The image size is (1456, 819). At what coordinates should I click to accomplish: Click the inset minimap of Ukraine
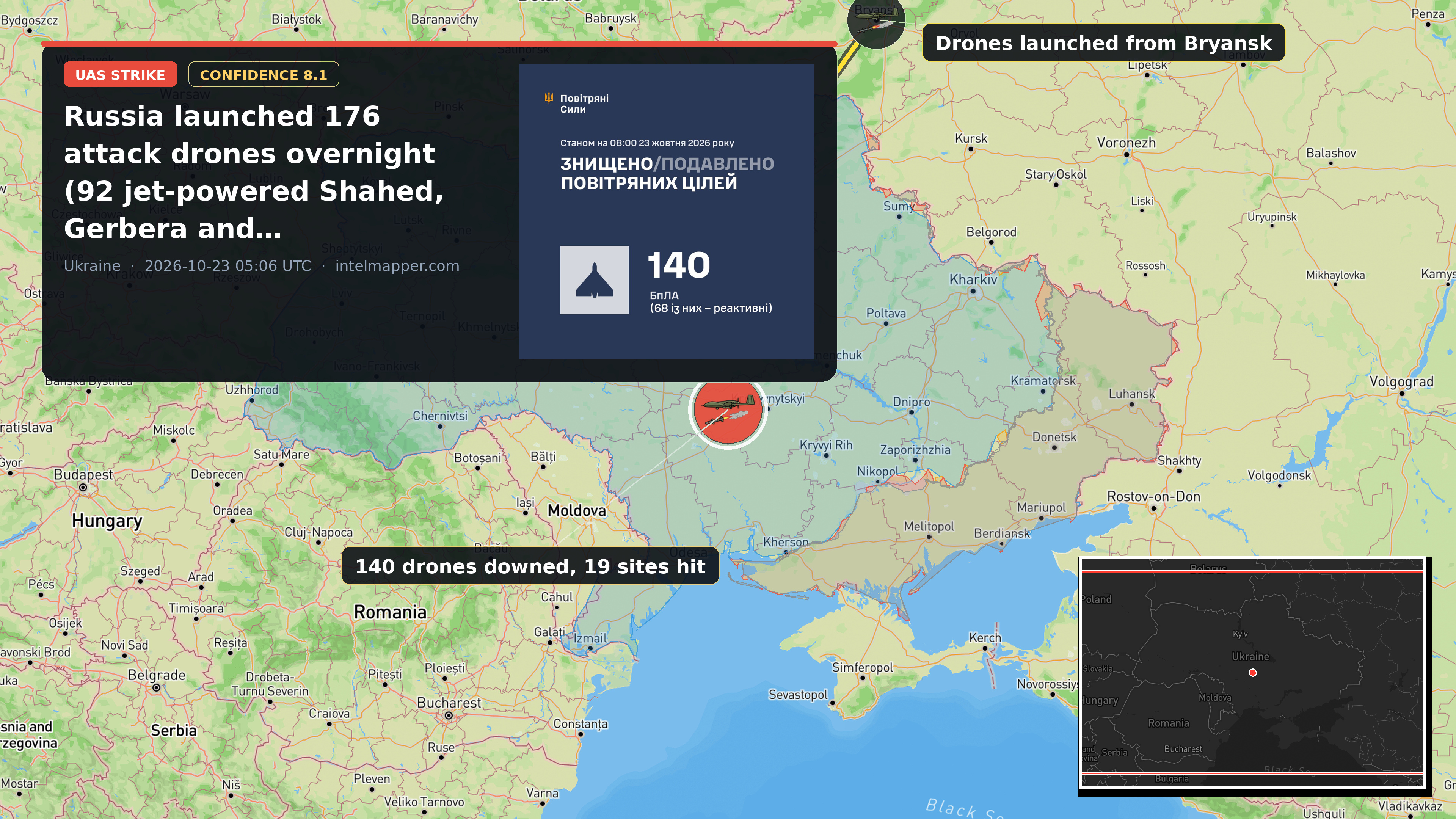click(1252, 673)
